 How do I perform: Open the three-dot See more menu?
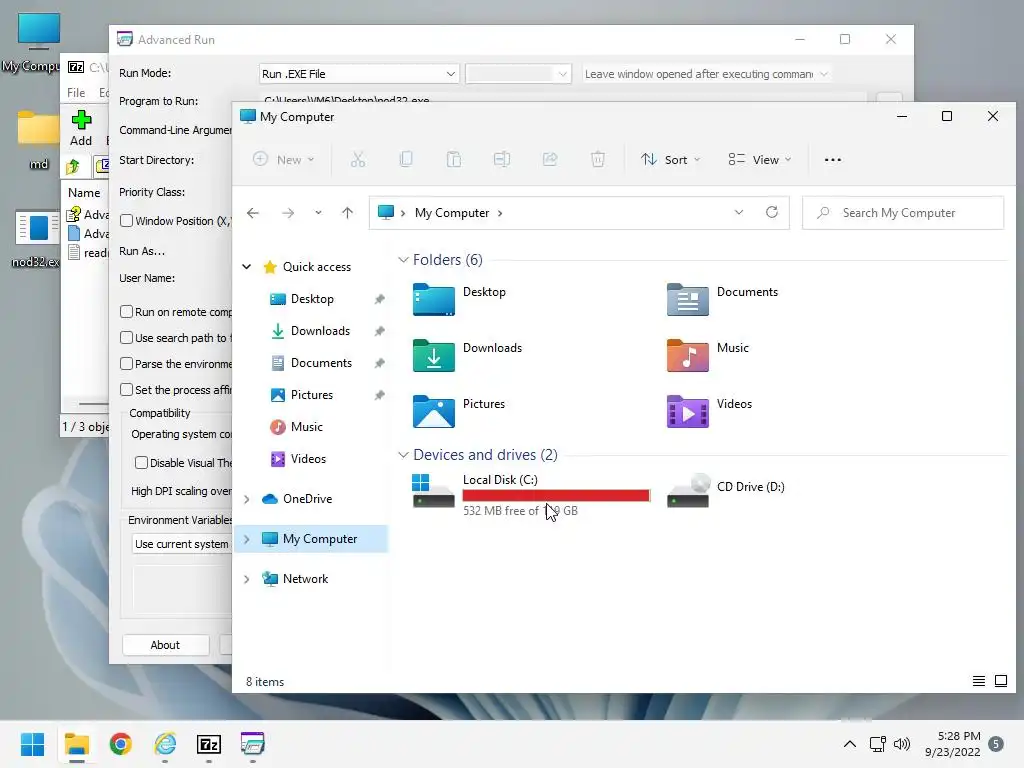(x=833, y=159)
